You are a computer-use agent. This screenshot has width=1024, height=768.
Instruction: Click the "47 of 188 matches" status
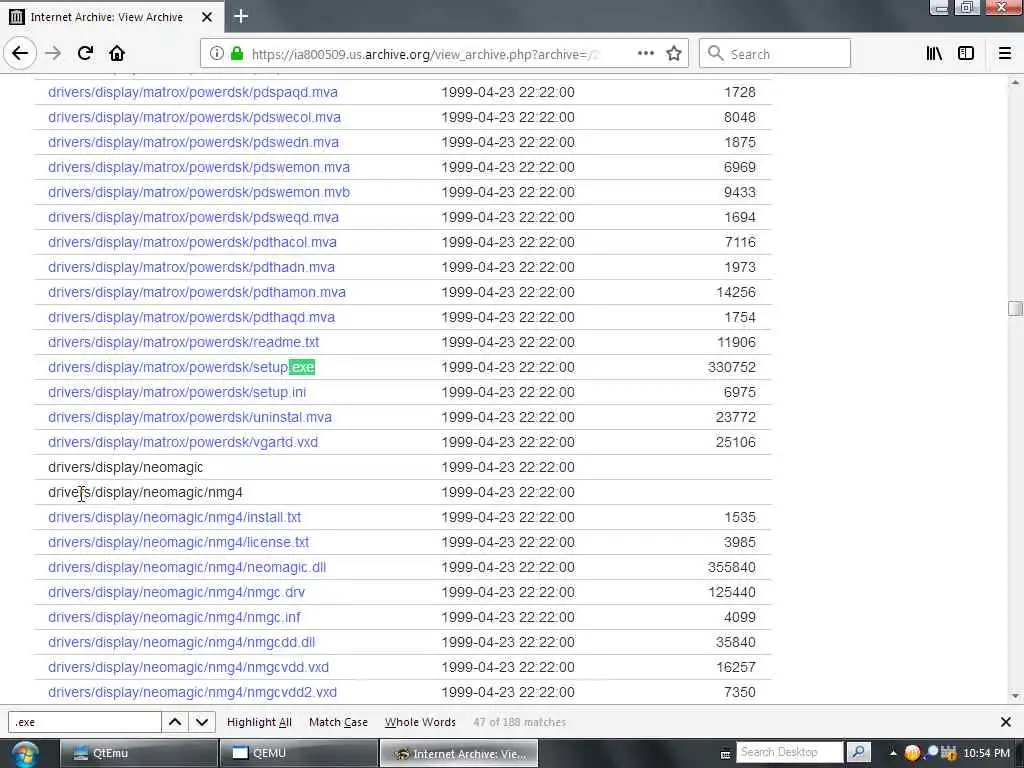pos(519,722)
